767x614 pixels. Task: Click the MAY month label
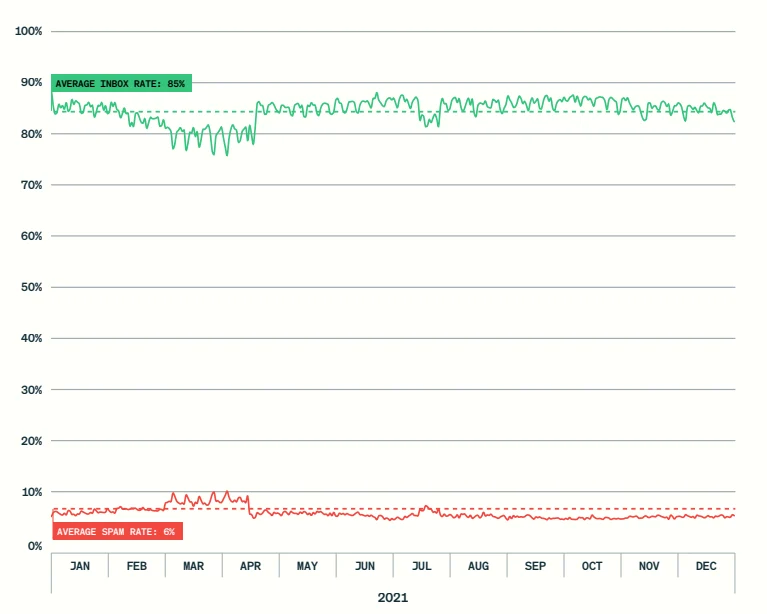308,567
